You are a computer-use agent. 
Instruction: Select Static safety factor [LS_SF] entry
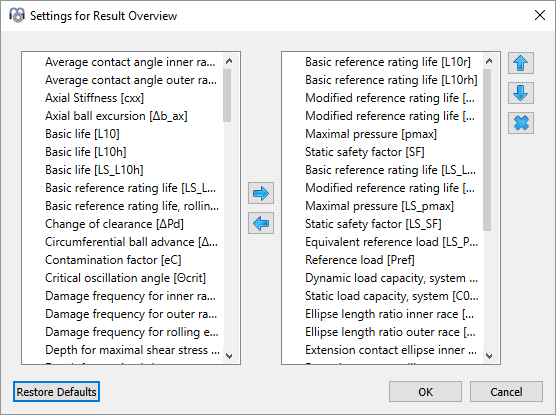[x=373, y=224]
